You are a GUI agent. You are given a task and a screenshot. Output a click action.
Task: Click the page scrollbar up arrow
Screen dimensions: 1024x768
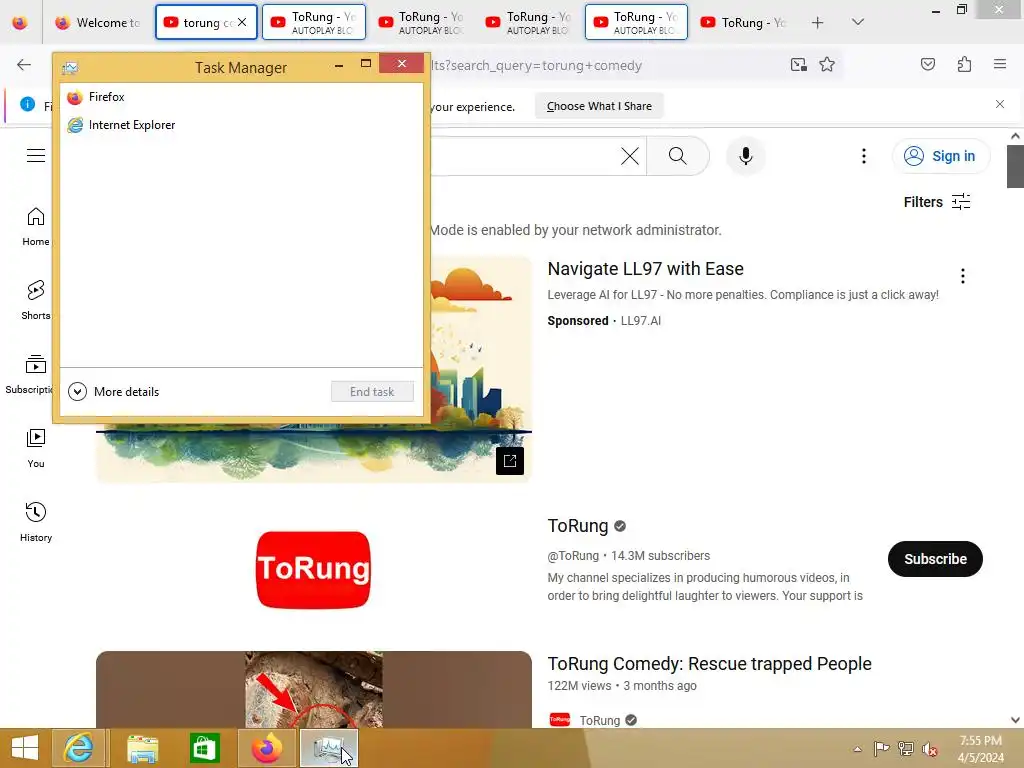click(1015, 136)
